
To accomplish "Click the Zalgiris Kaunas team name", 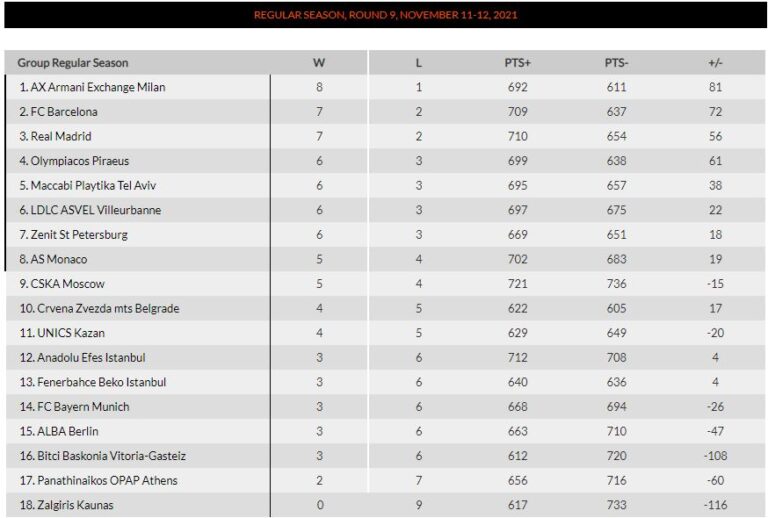I will [72, 505].
